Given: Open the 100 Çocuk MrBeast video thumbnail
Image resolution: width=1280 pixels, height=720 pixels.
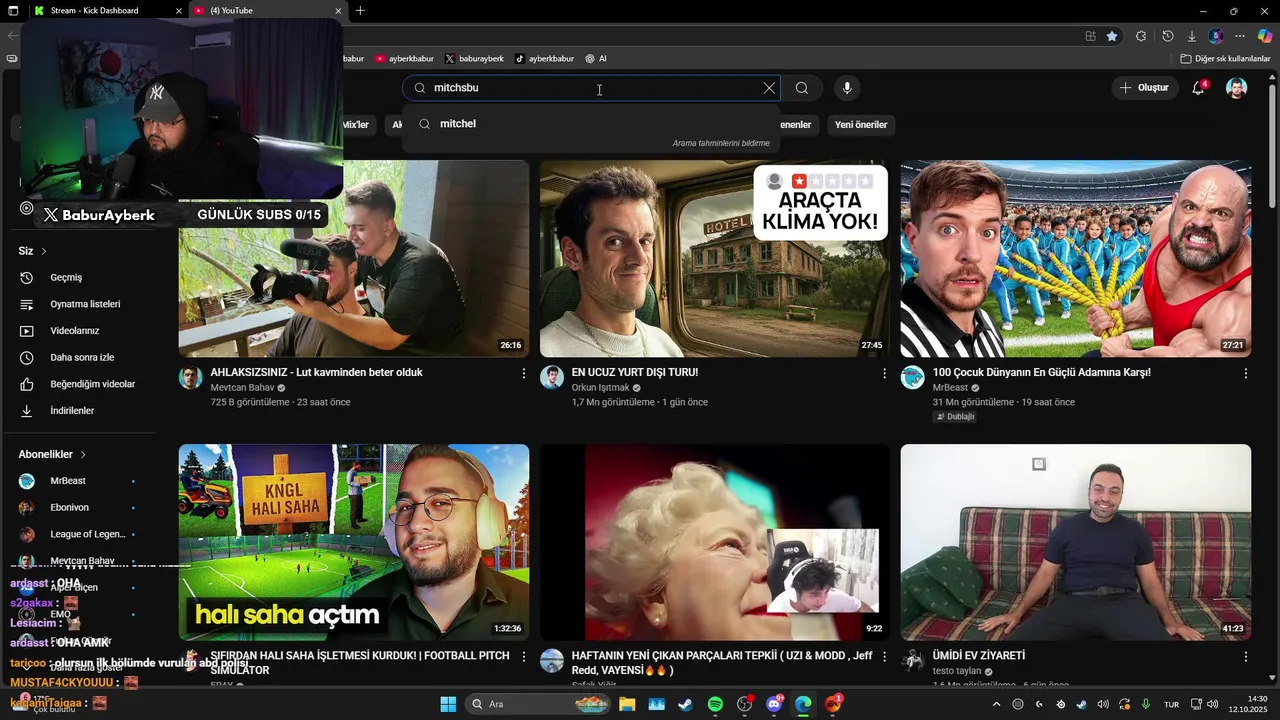Looking at the screenshot, I should pos(1075,258).
